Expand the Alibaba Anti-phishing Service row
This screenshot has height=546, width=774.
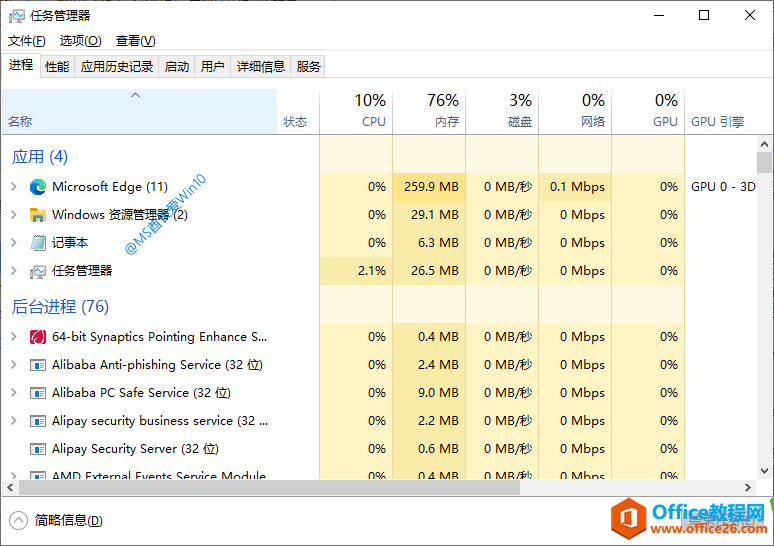(x=14, y=365)
